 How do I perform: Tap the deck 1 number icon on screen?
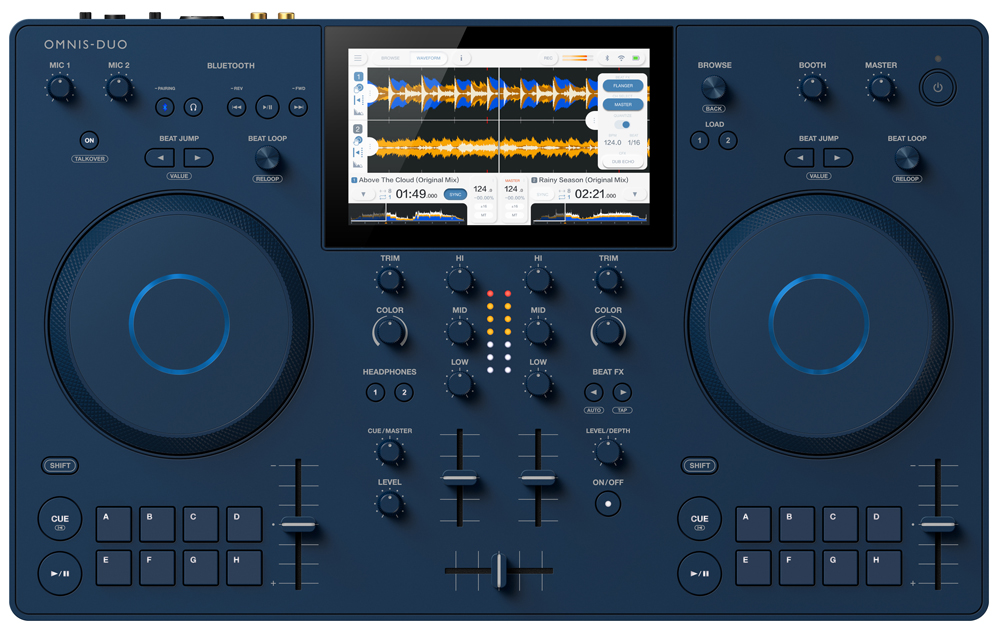click(358, 76)
